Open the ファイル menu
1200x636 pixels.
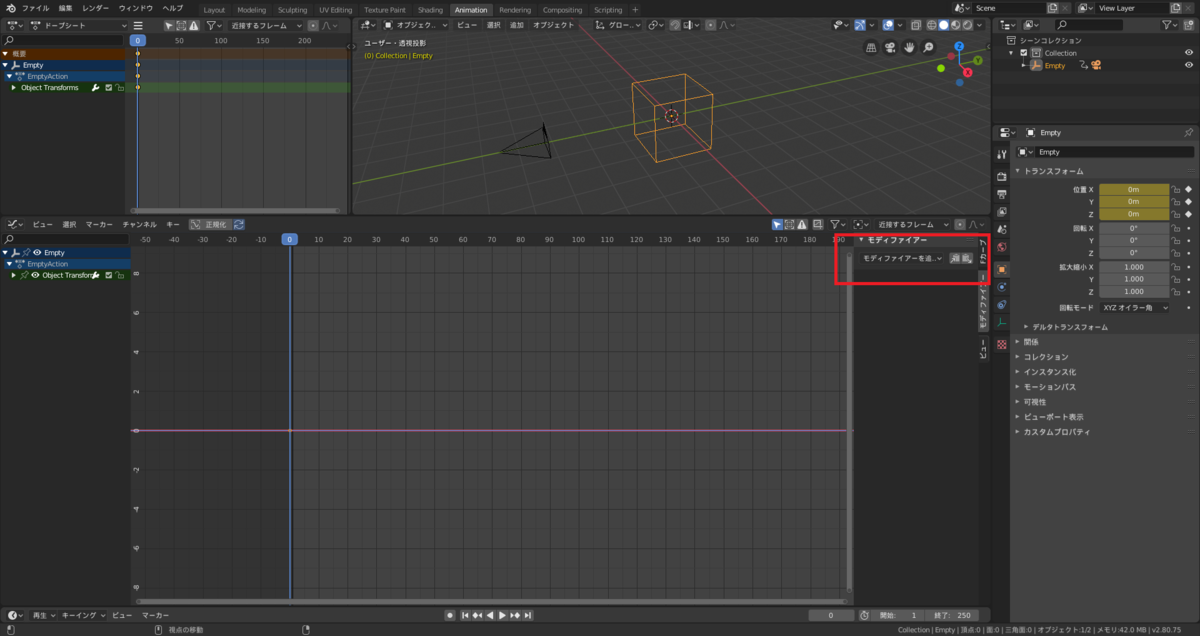(35, 8)
